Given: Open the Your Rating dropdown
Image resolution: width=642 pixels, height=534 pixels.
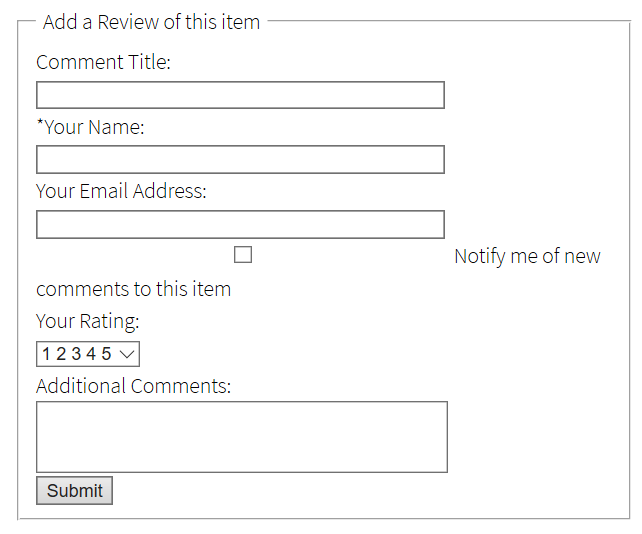Looking at the screenshot, I should [87, 354].
